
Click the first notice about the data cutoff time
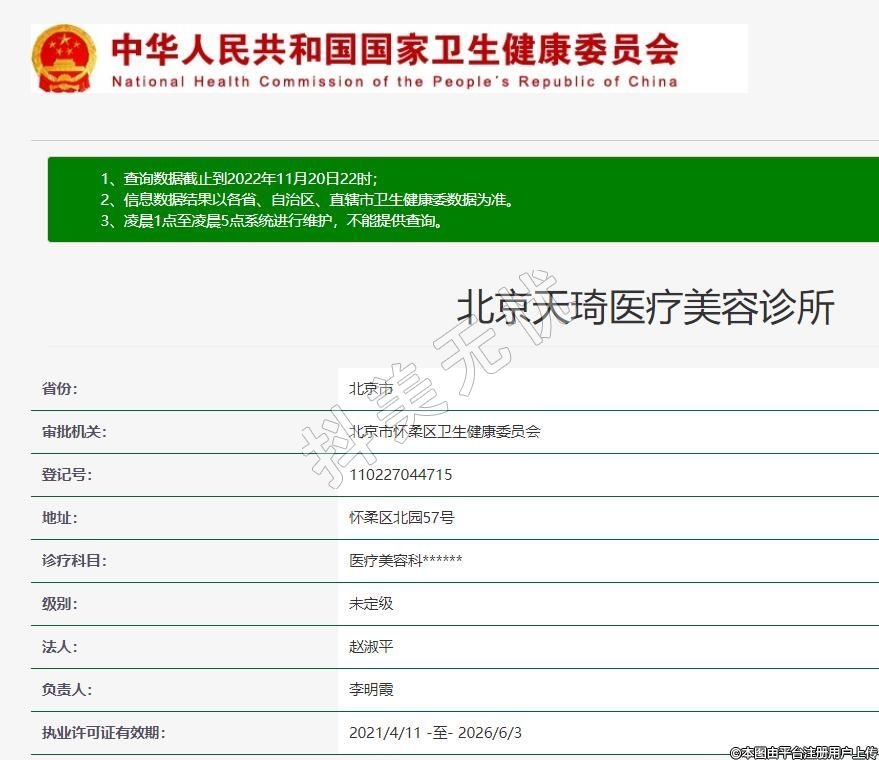(239, 178)
